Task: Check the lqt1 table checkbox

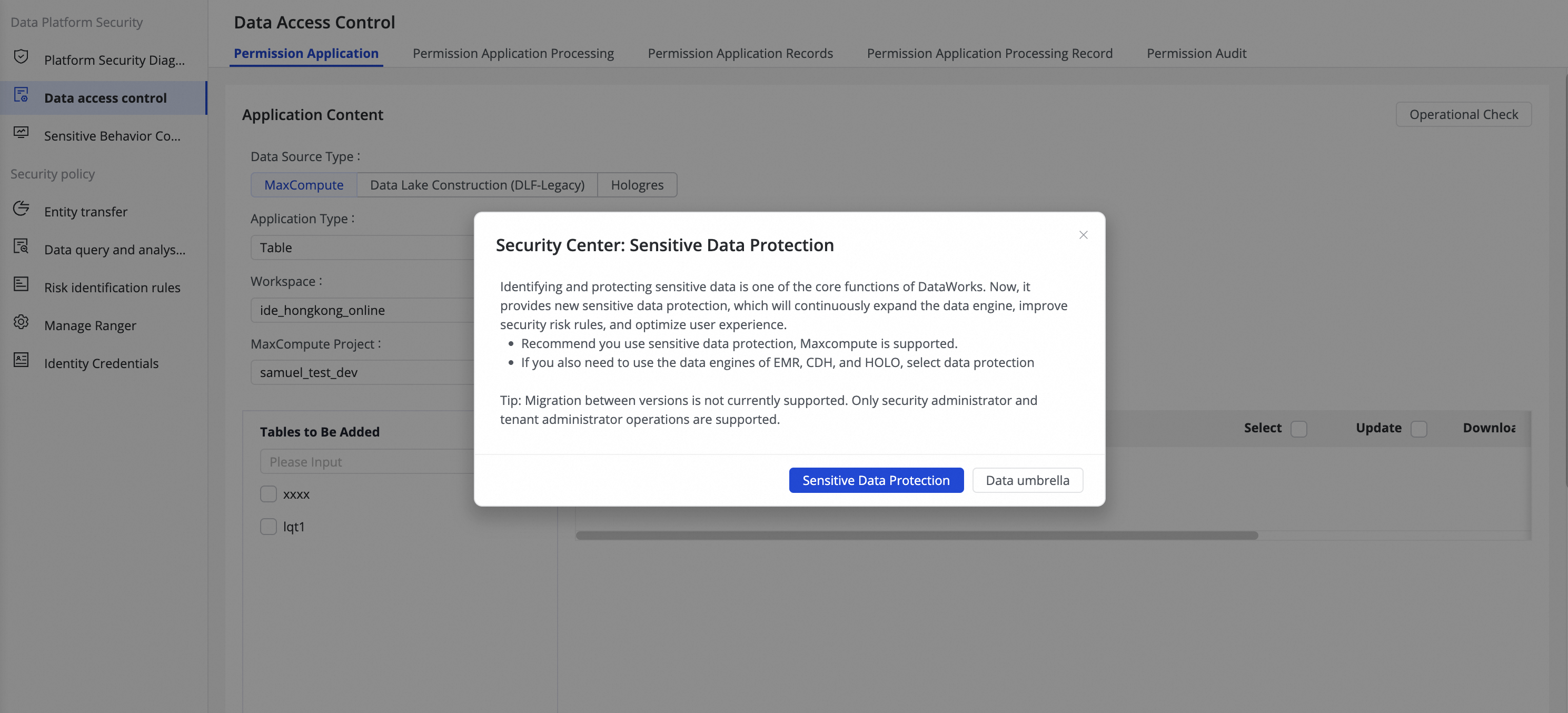Action: click(x=269, y=526)
